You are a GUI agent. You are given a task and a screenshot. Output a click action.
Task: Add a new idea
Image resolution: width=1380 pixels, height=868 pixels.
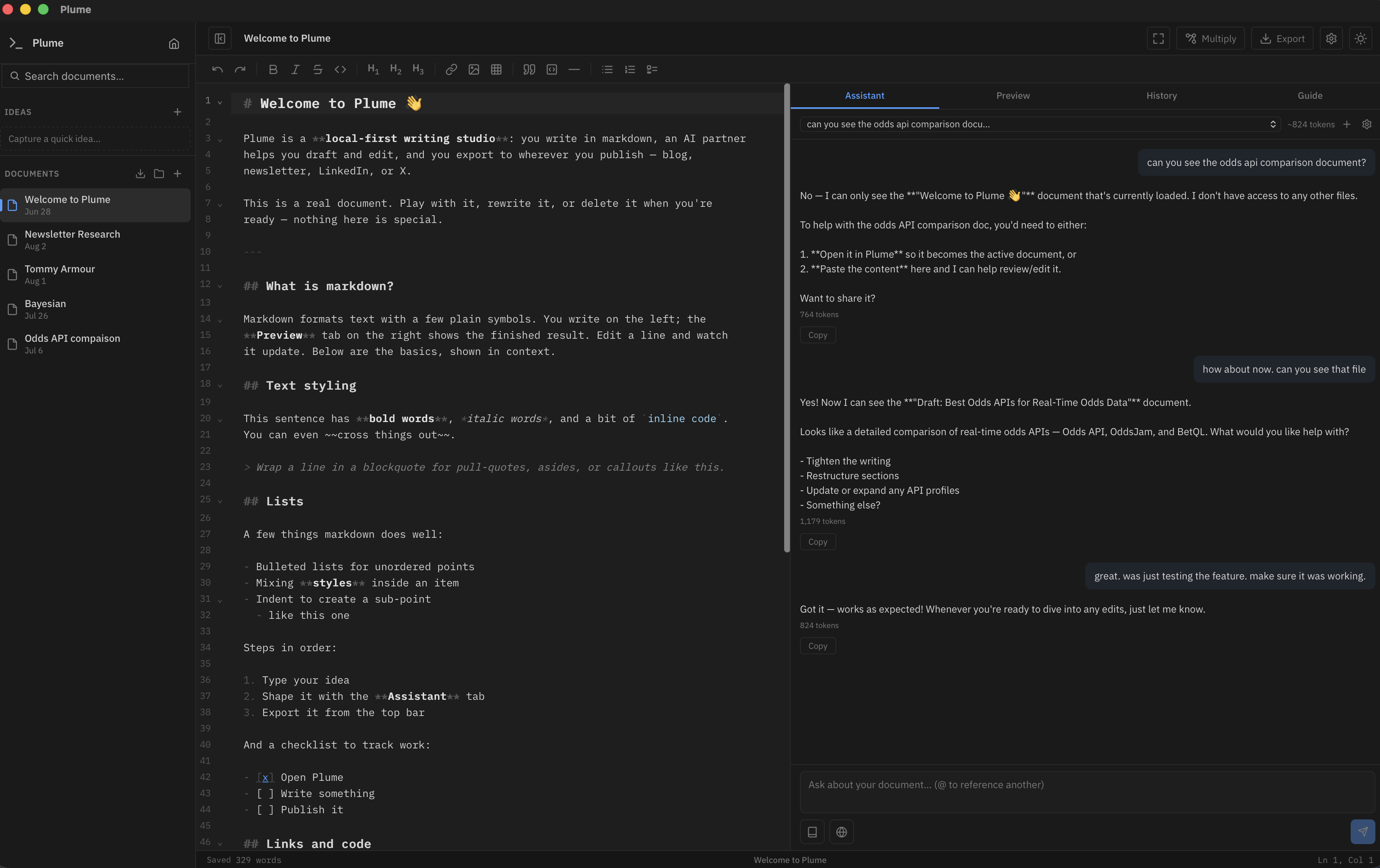pos(178,112)
